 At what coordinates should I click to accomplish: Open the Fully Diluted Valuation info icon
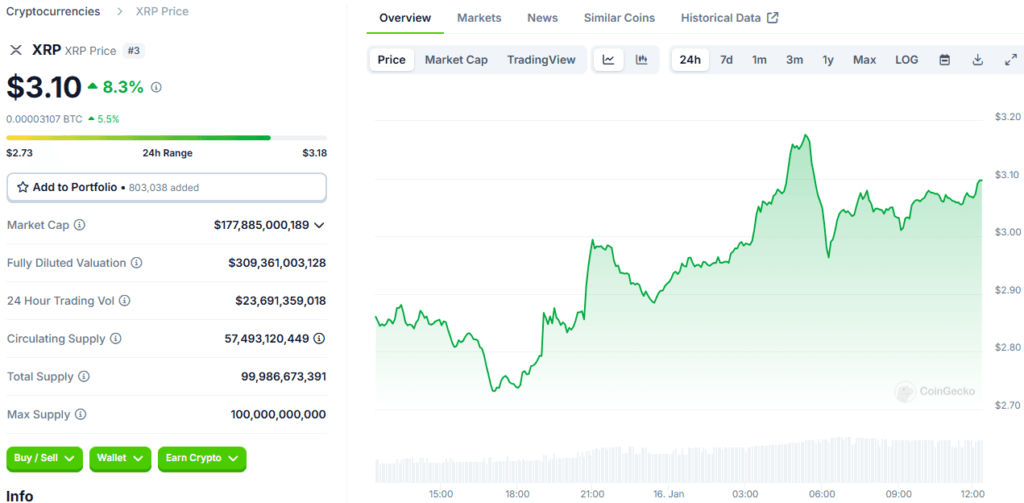(136, 263)
